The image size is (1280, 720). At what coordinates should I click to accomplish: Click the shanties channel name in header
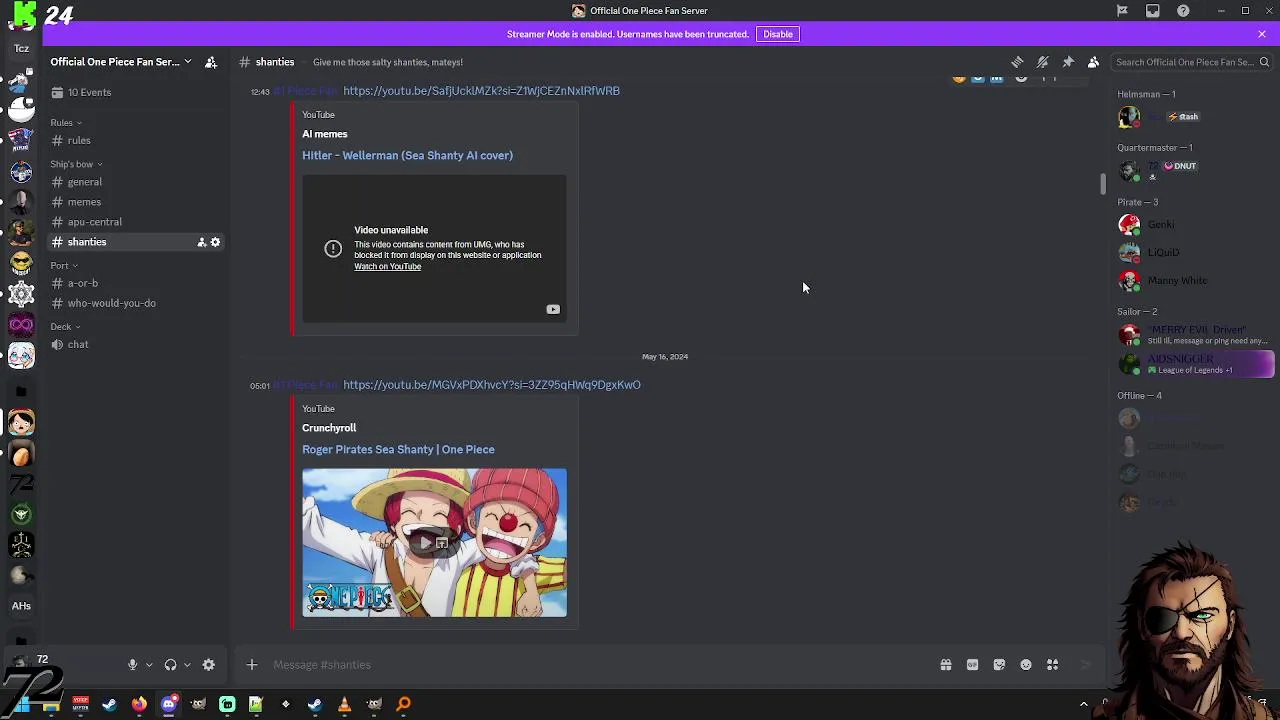point(274,62)
